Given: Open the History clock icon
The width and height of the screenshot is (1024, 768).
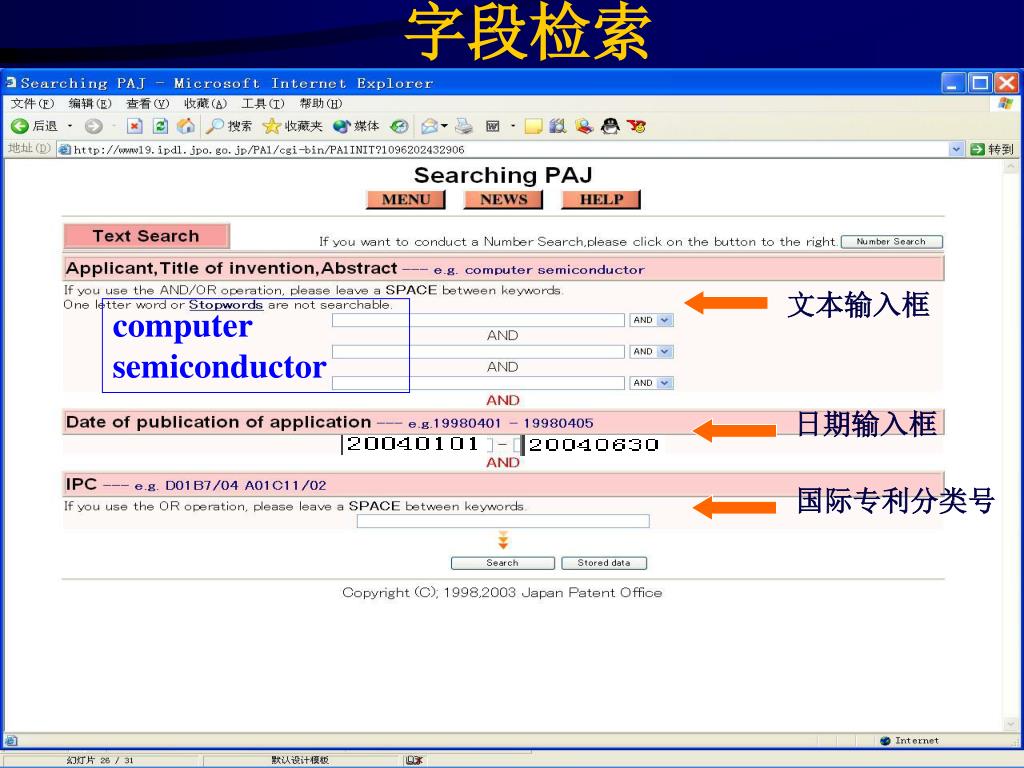Looking at the screenshot, I should coord(399,126).
